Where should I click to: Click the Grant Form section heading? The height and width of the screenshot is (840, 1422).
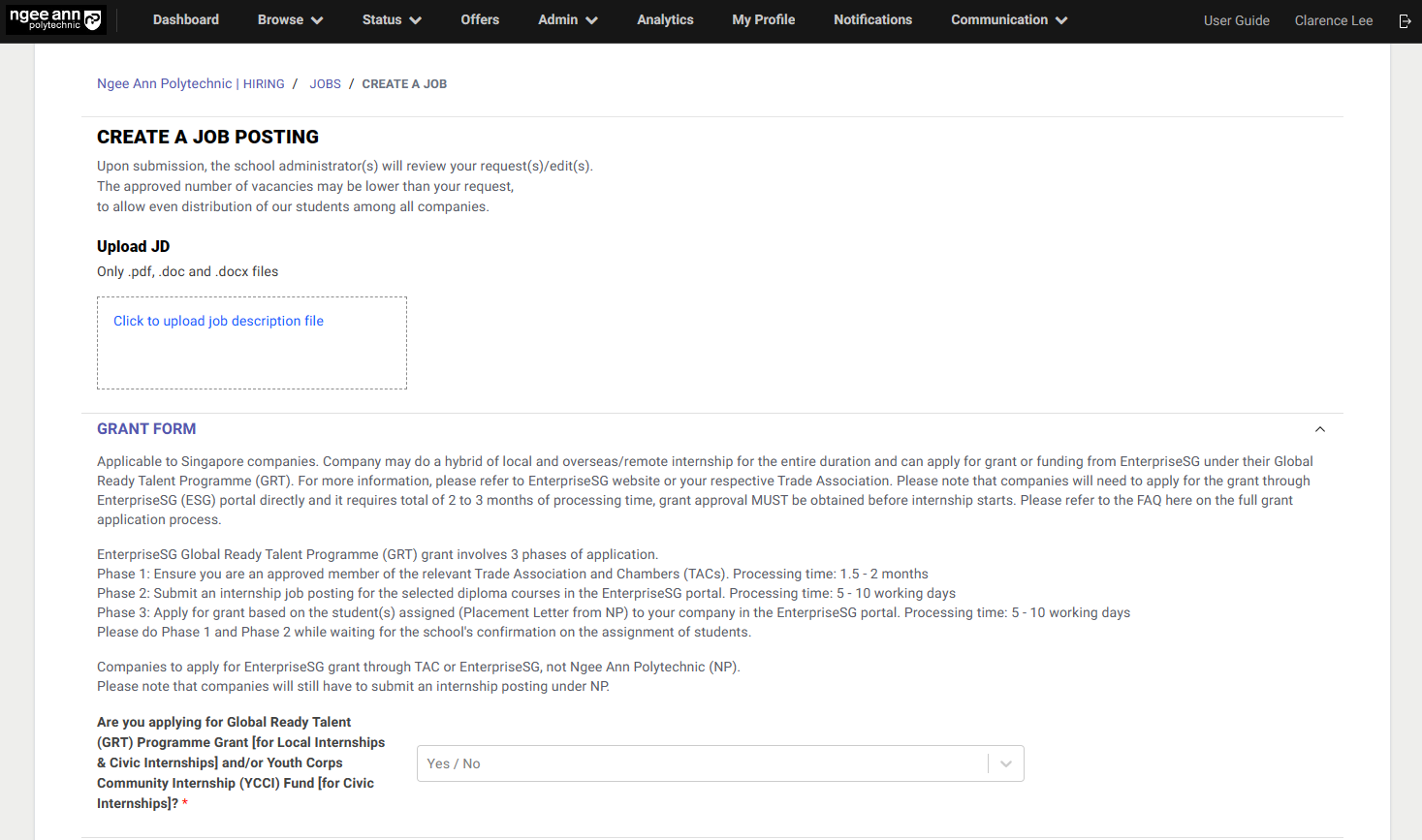[x=146, y=429]
